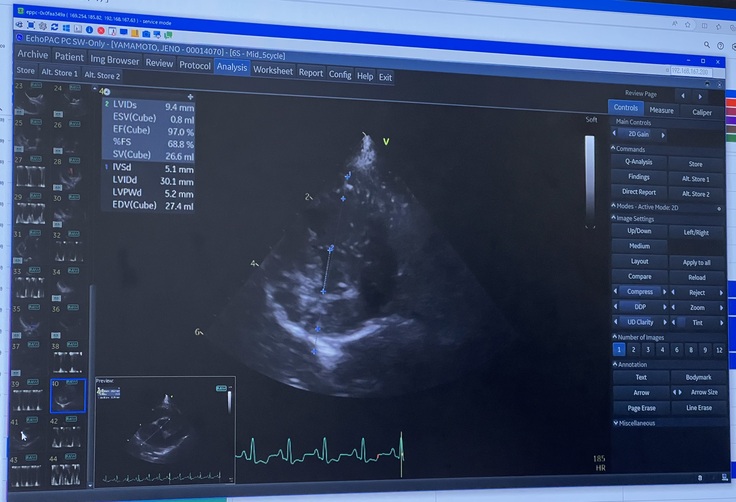
Task: Select 4 in Number of Images
Action: click(662, 349)
